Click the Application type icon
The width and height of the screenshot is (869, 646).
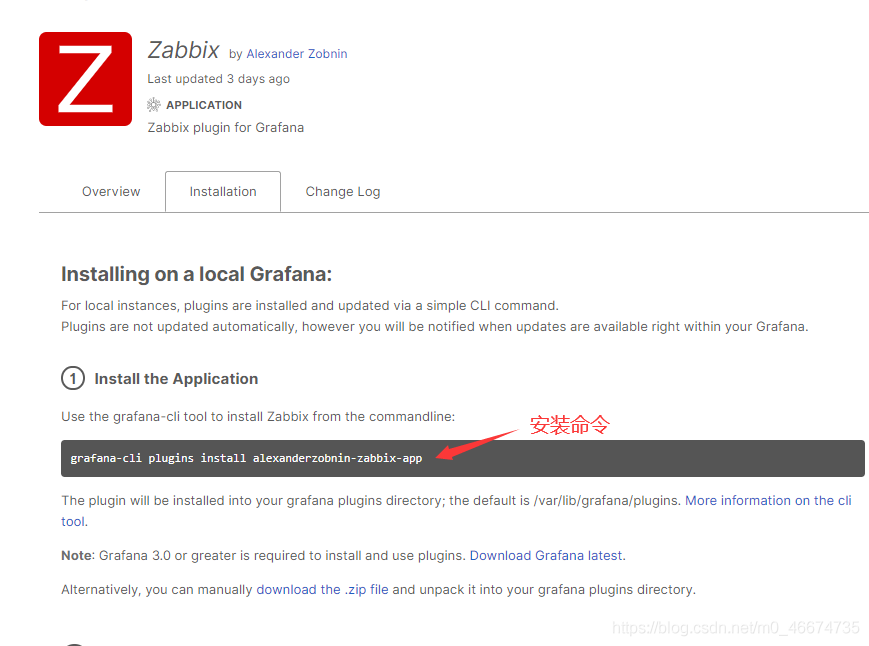153,105
